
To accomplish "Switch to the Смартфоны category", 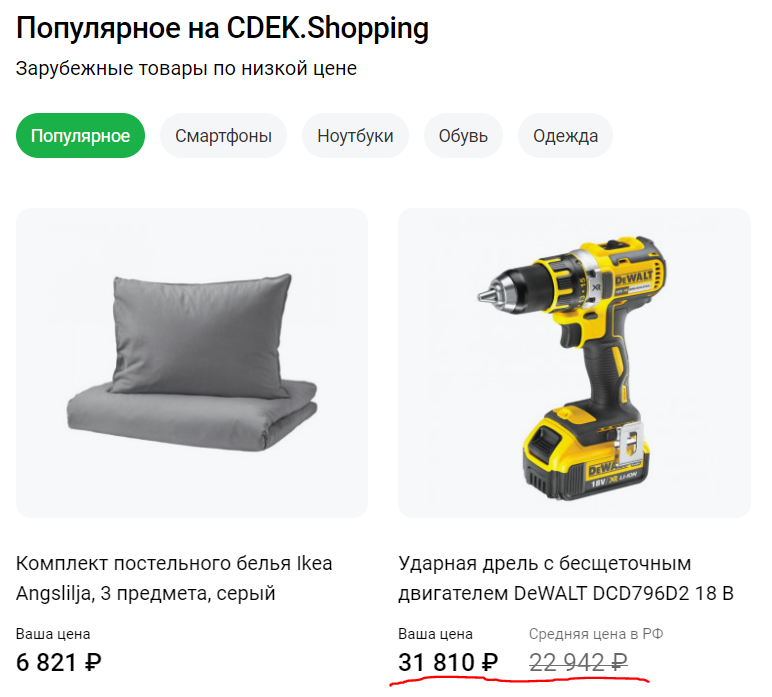I will coord(223,135).
